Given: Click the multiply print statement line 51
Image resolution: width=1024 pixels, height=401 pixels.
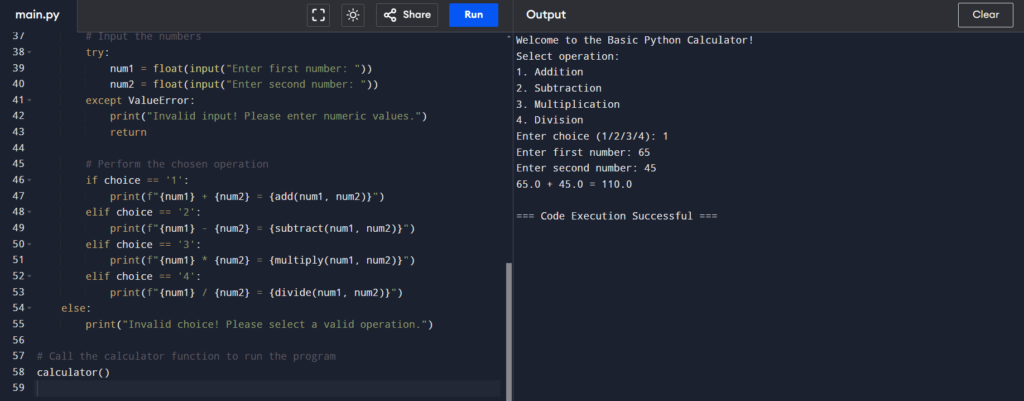Looking at the screenshot, I should (263, 261).
